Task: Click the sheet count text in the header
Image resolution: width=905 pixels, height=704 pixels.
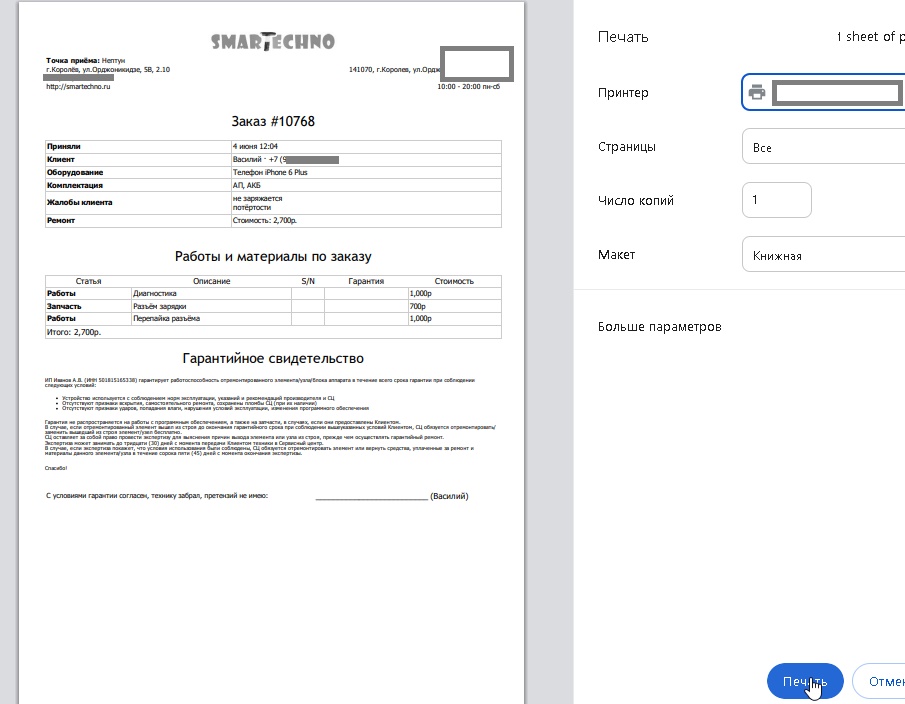Action: pyautogui.click(x=870, y=37)
